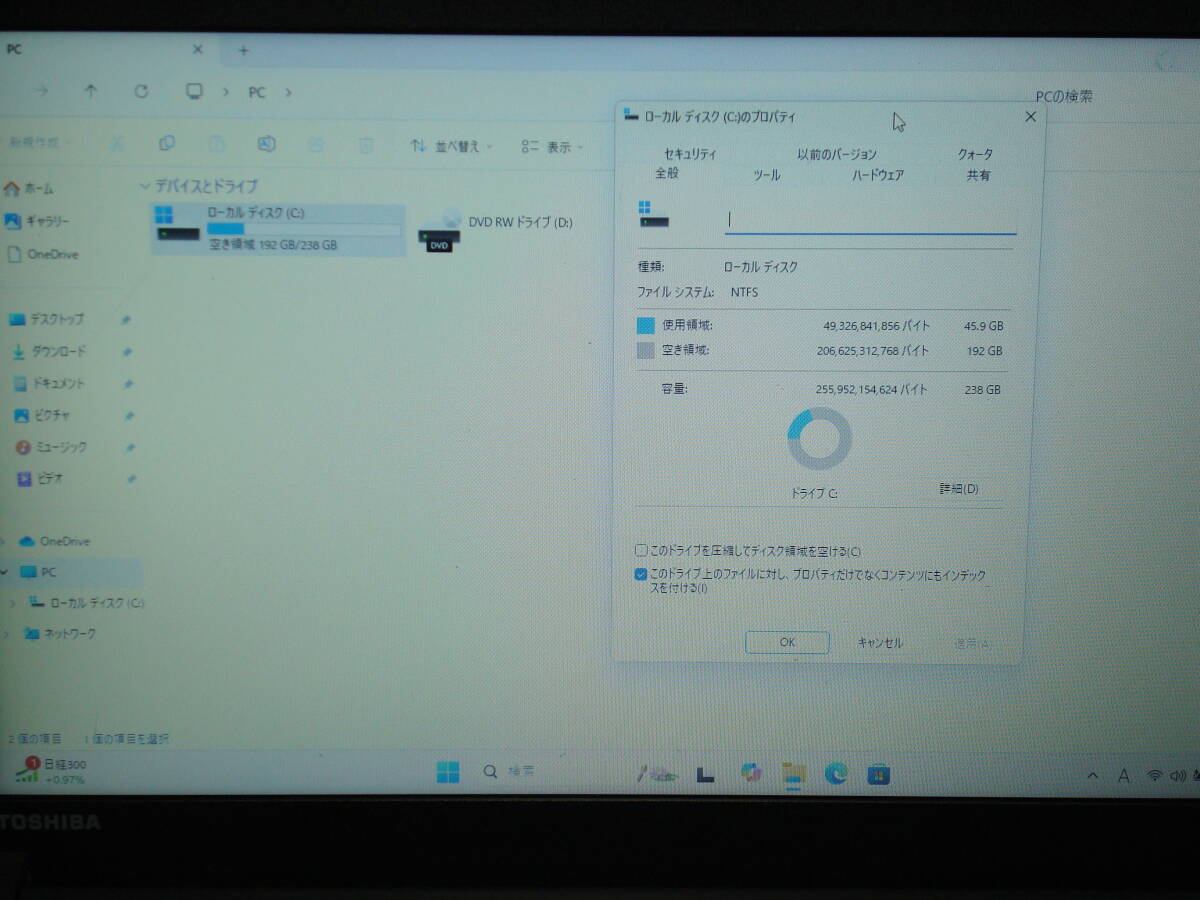Toggle the search icon in the taskbar
The image size is (1200, 900).
point(490,771)
